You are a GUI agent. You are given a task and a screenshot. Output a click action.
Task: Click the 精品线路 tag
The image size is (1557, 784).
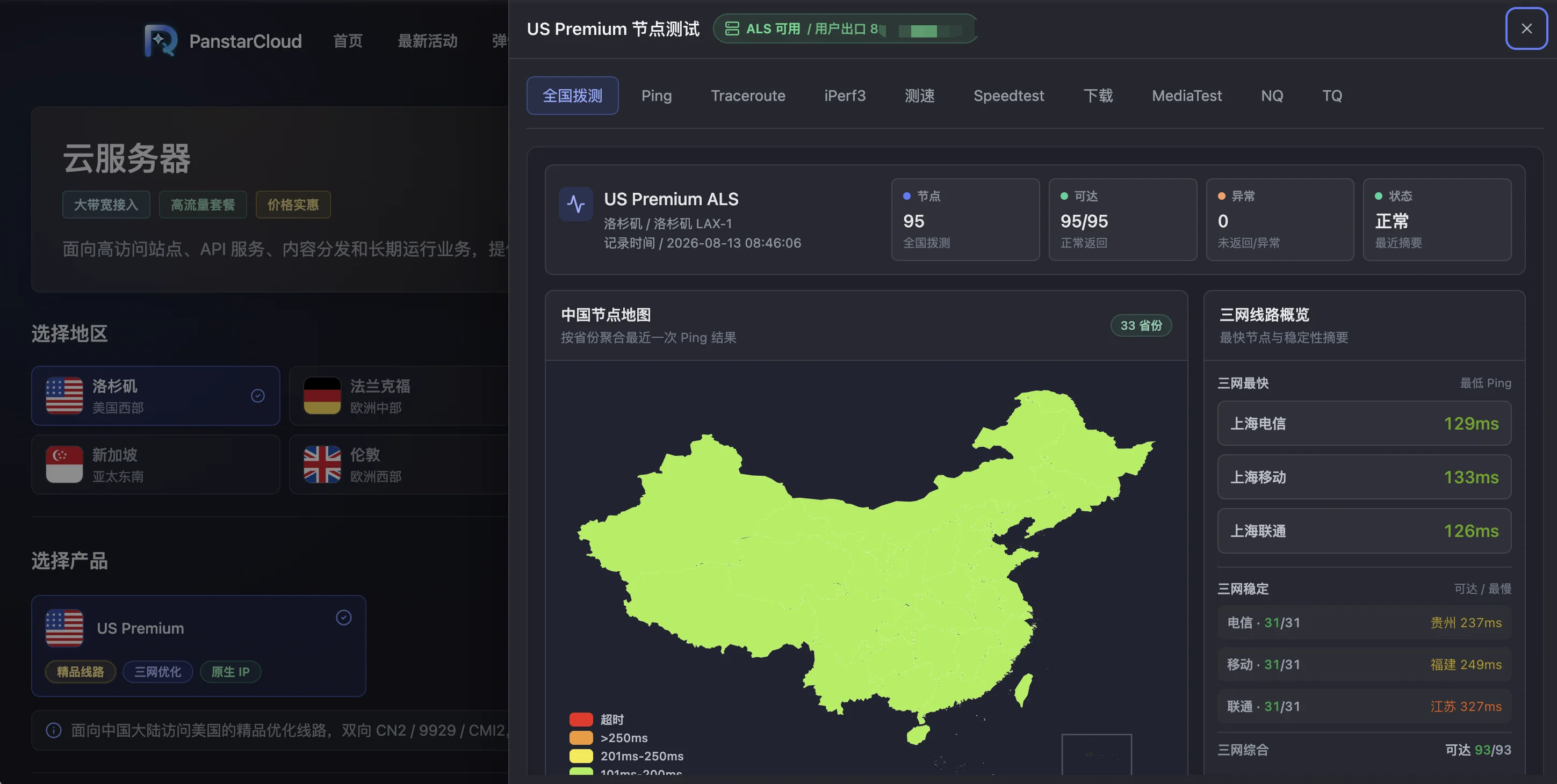[81, 672]
